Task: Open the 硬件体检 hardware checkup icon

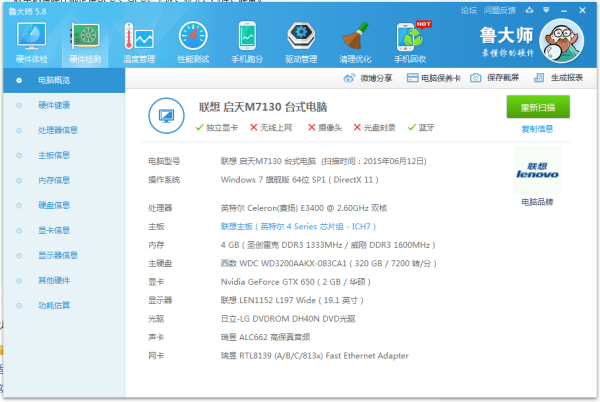Action: [x=31, y=42]
